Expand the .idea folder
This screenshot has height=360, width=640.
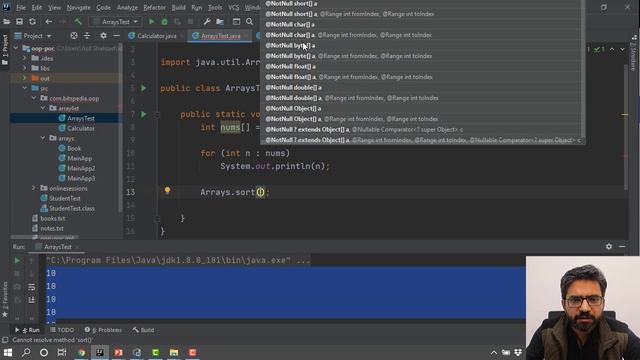click(24, 58)
